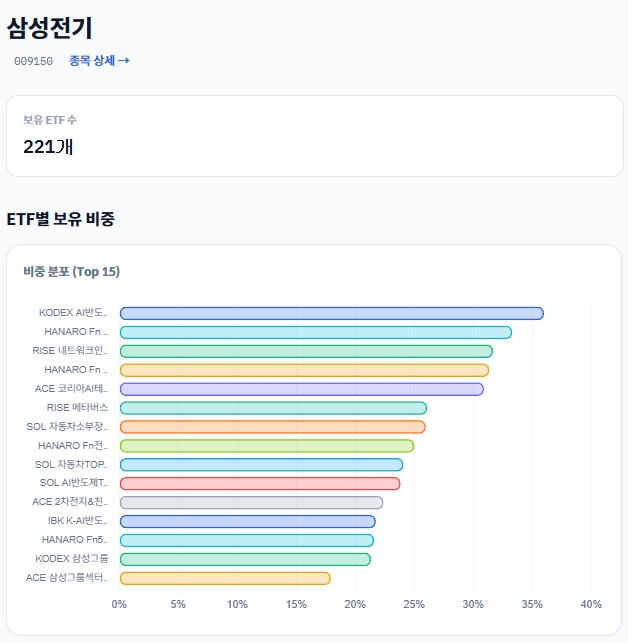
Task: Select the KODEX AI반도.. blue bar
Action: [x=332, y=314]
